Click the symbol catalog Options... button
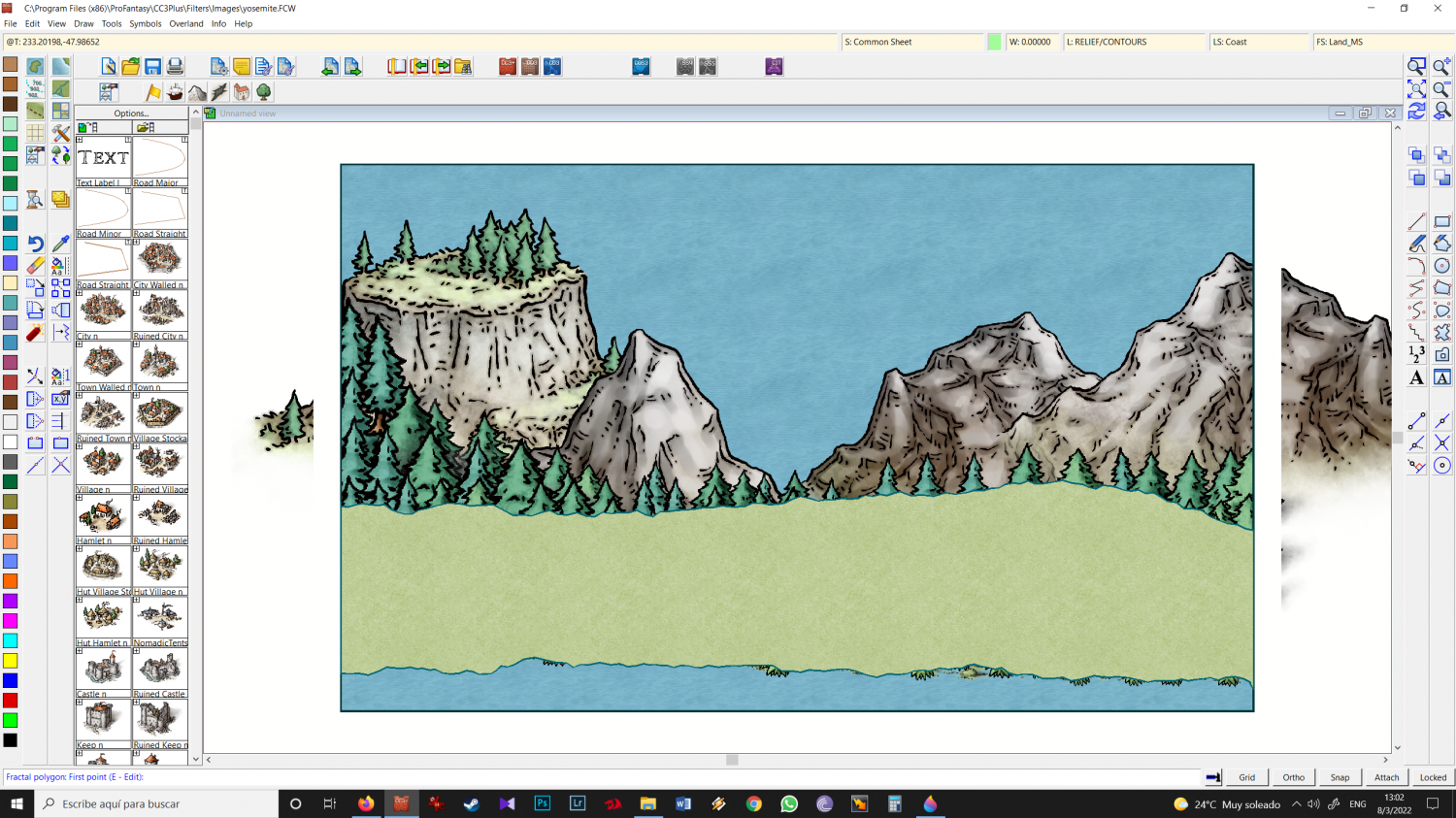Image resolution: width=1456 pixels, height=818 pixels. 132,114
